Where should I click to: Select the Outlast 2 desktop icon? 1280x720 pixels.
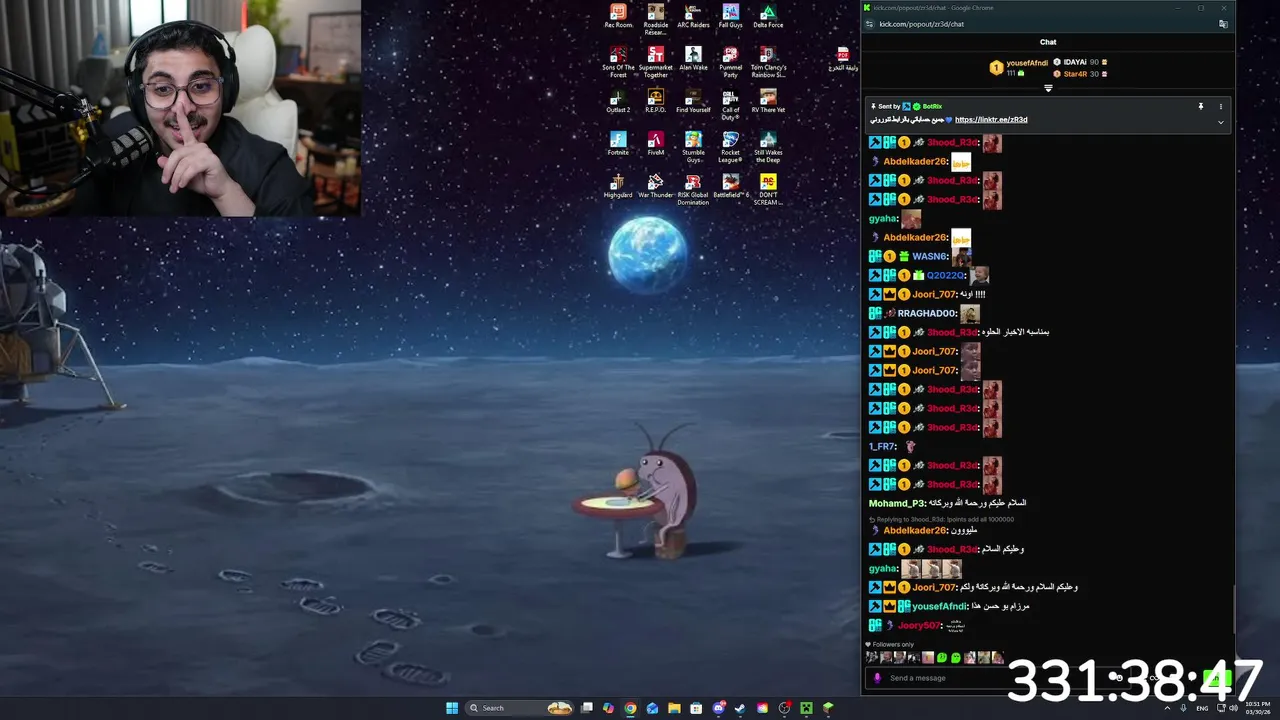(x=618, y=101)
